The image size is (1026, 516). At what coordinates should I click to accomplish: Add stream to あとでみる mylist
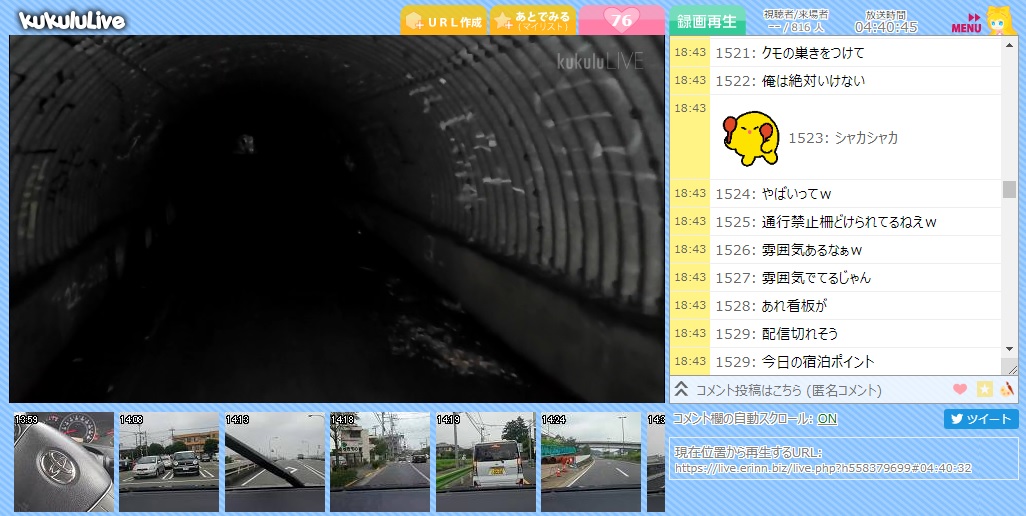point(532,21)
